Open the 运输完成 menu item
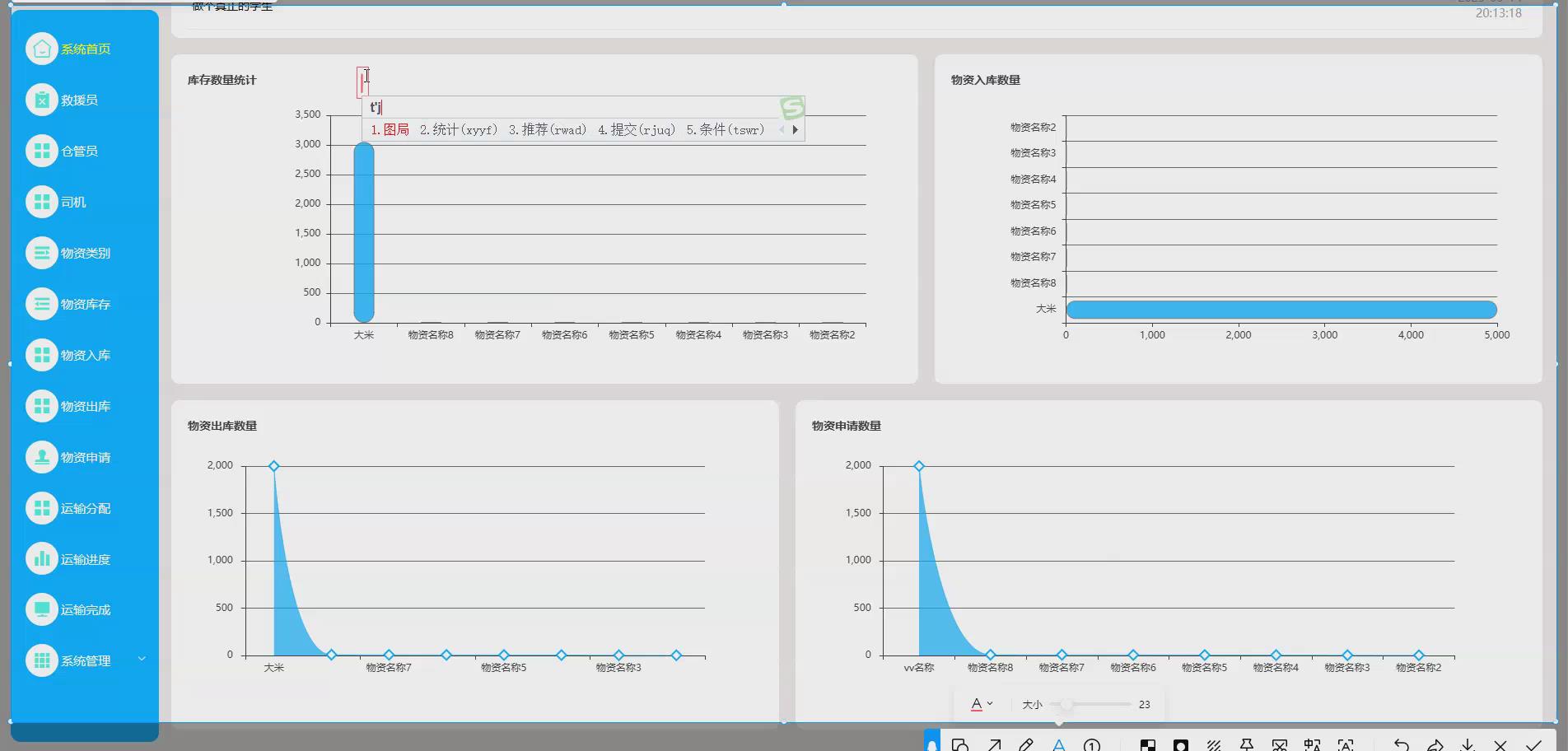1568x751 pixels. 86,609
